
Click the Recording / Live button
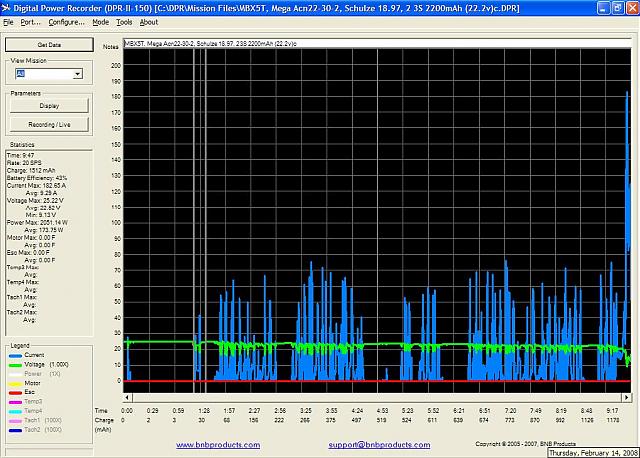click(x=49, y=124)
